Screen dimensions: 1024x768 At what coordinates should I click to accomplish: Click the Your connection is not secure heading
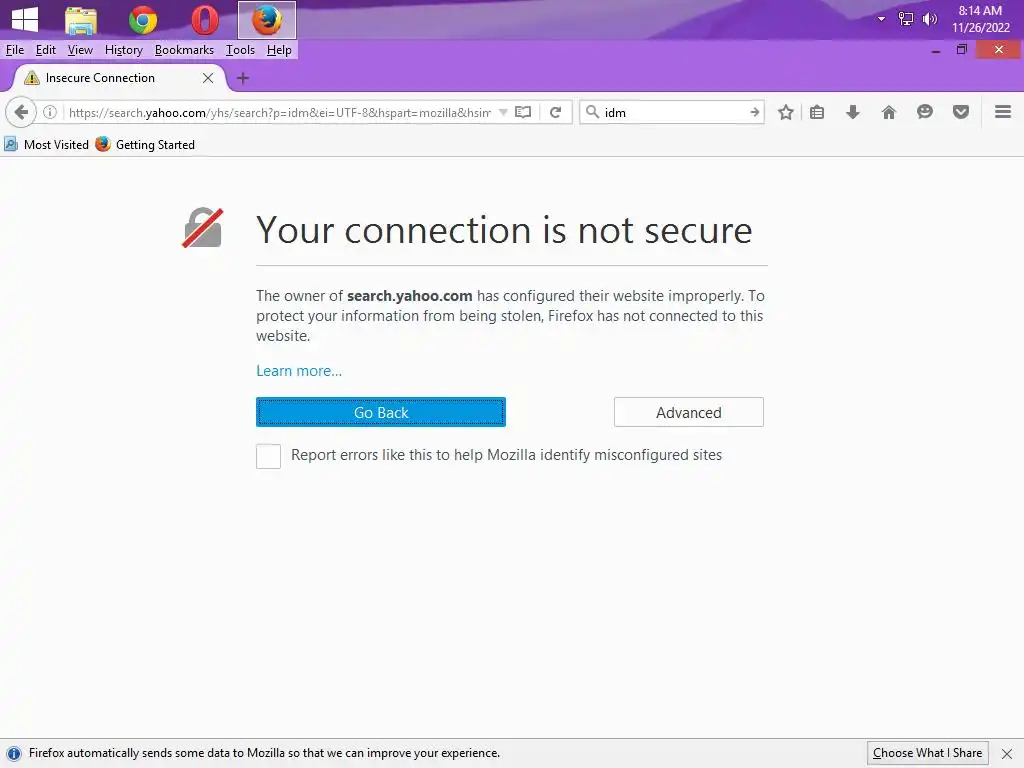[x=504, y=230]
